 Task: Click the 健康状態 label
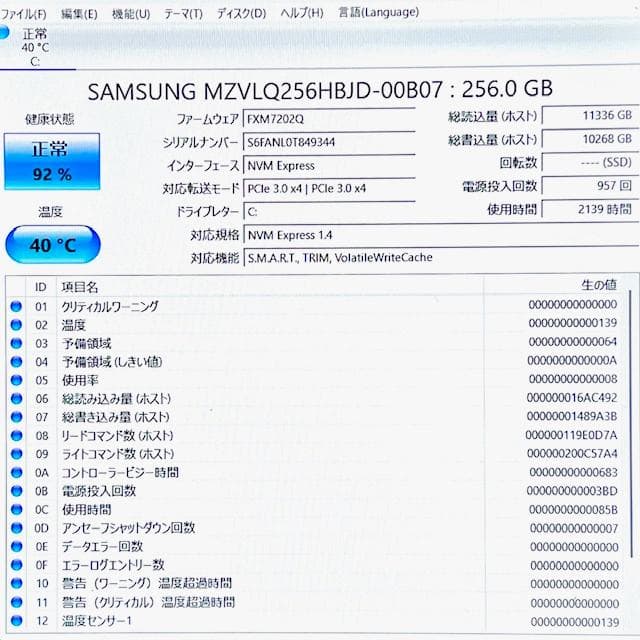[x=49, y=119]
